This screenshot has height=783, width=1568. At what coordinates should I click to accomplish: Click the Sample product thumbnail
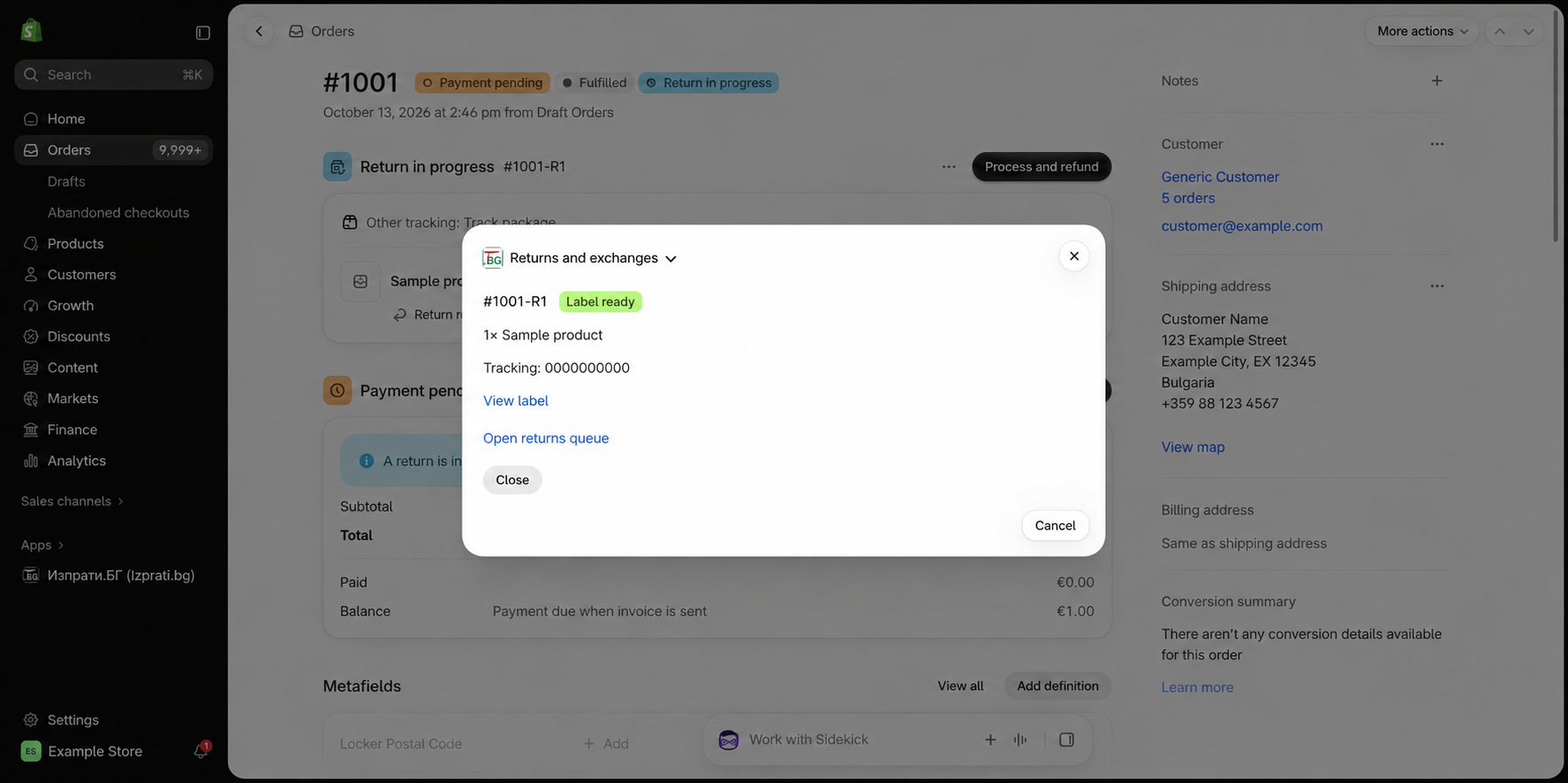360,281
